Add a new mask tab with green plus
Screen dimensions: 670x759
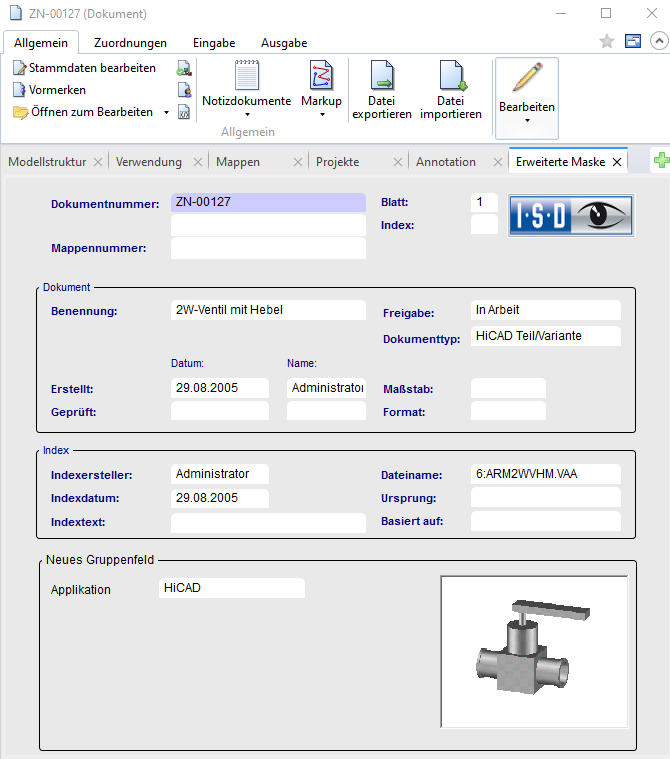(x=660, y=161)
